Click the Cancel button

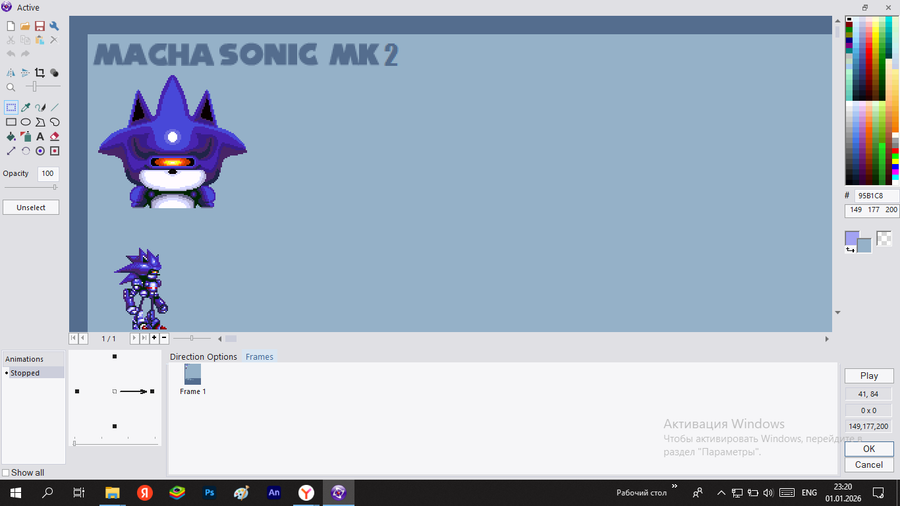pos(869,465)
